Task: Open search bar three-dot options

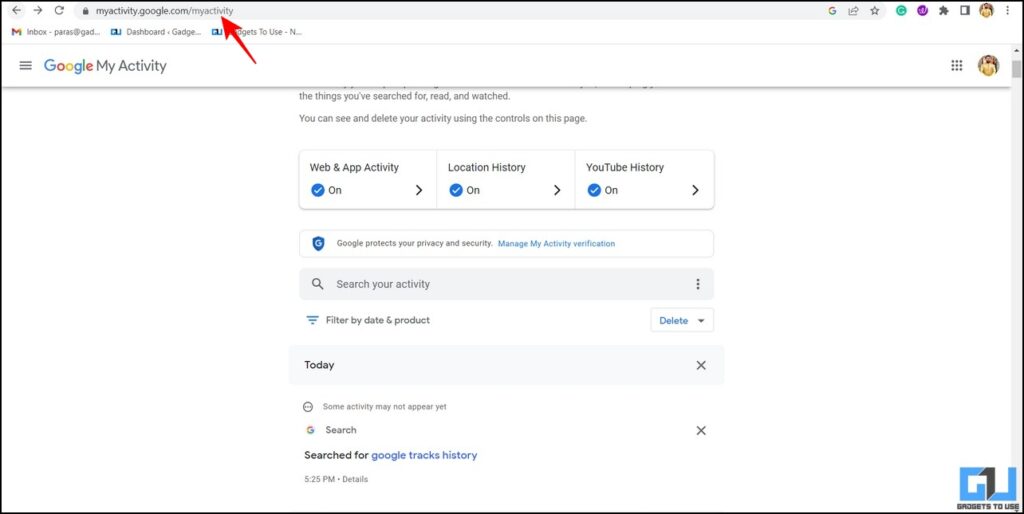Action: tap(697, 284)
